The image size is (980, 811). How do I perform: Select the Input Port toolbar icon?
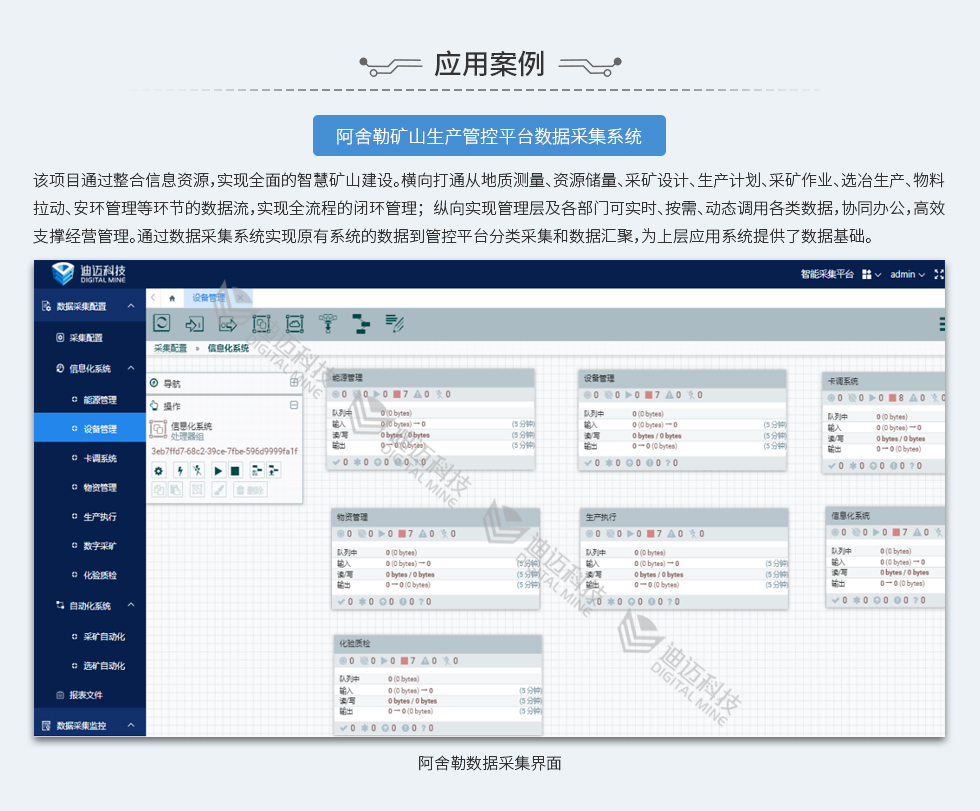[x=195, y=323]
